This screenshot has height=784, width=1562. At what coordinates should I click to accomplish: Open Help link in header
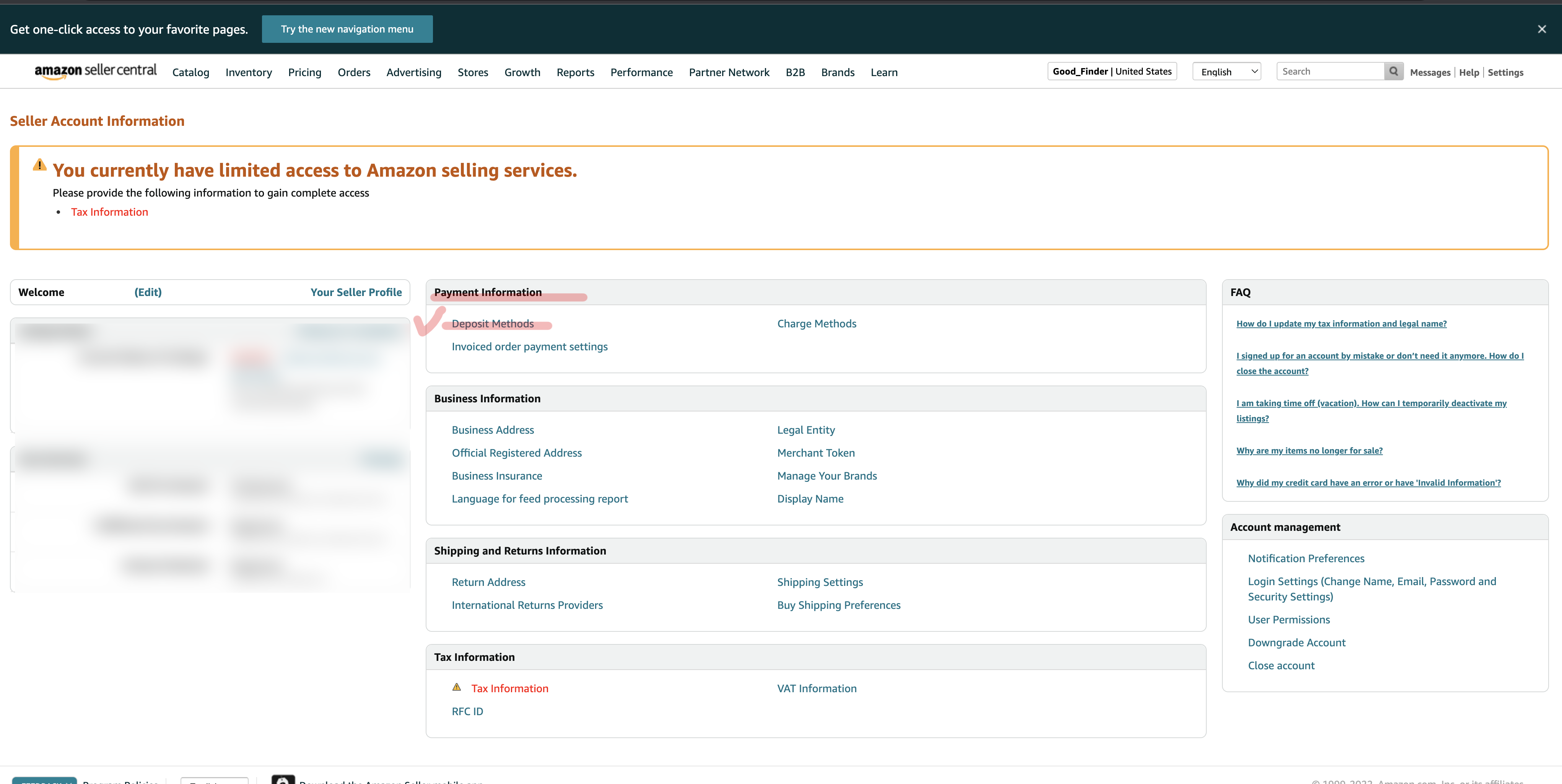pyautogui.click(x=1469, y=72)
